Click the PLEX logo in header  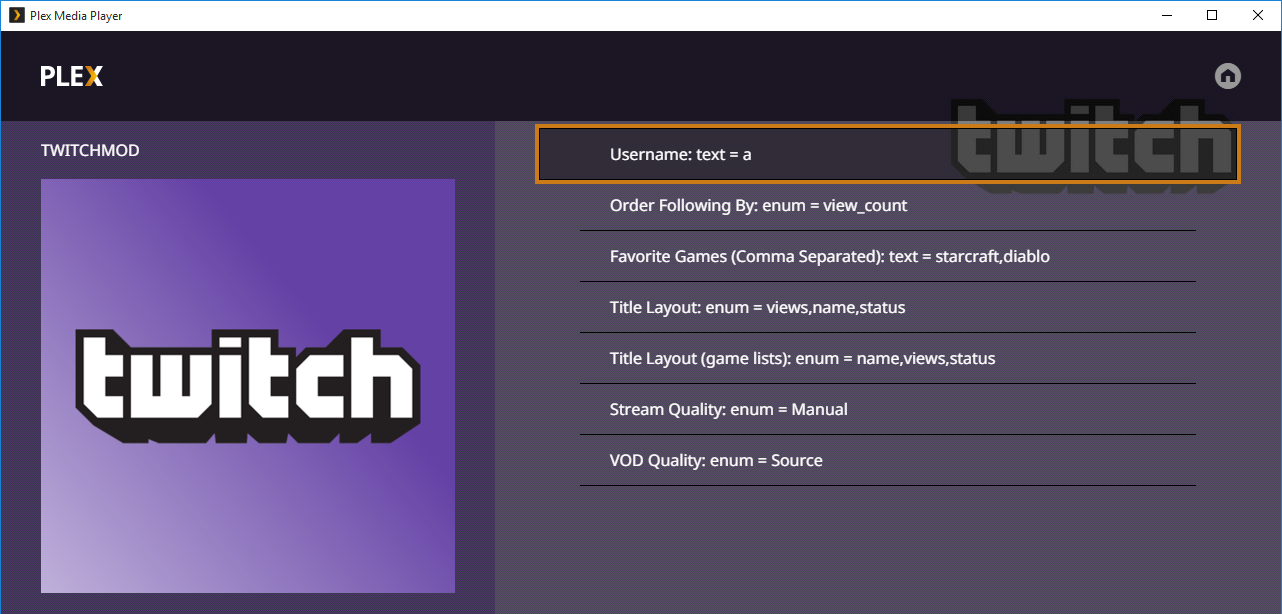click(72, 76)
